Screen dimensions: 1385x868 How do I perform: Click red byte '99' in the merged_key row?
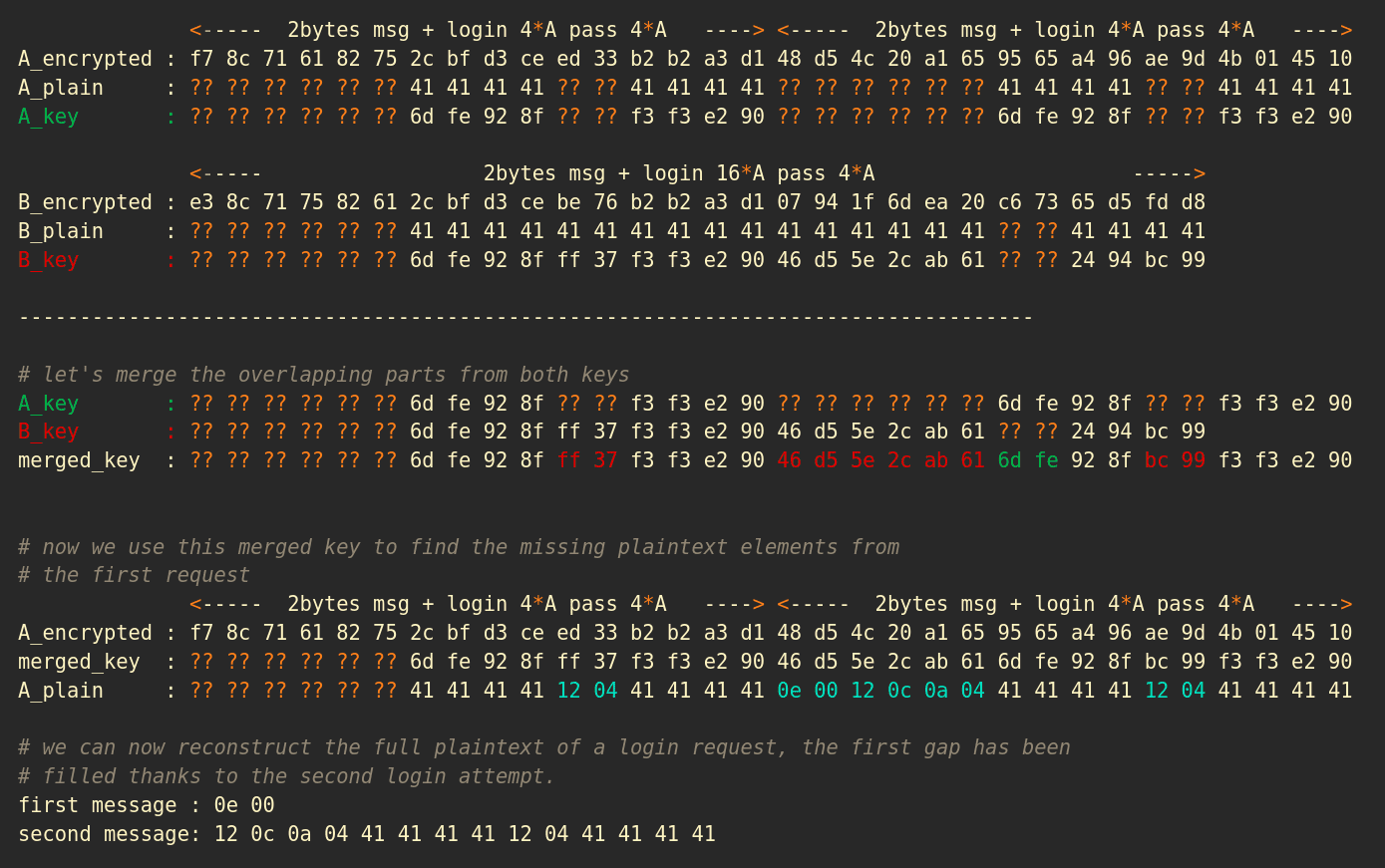1194,460
